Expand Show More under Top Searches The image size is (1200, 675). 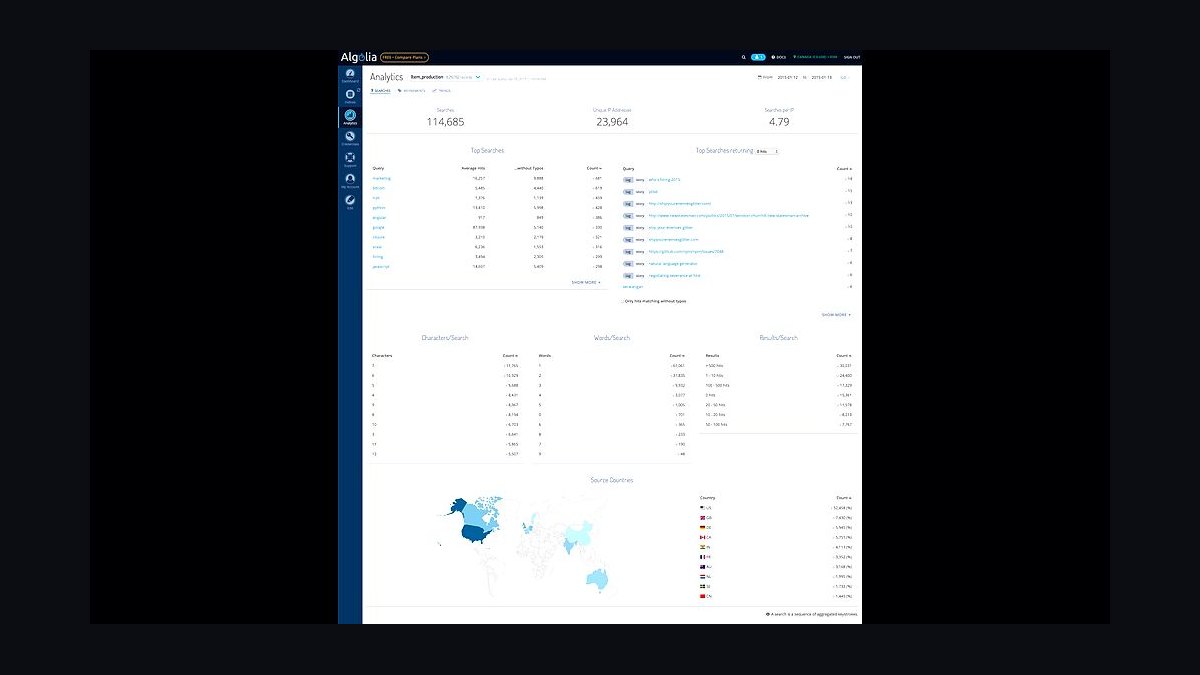click(586, 282)
